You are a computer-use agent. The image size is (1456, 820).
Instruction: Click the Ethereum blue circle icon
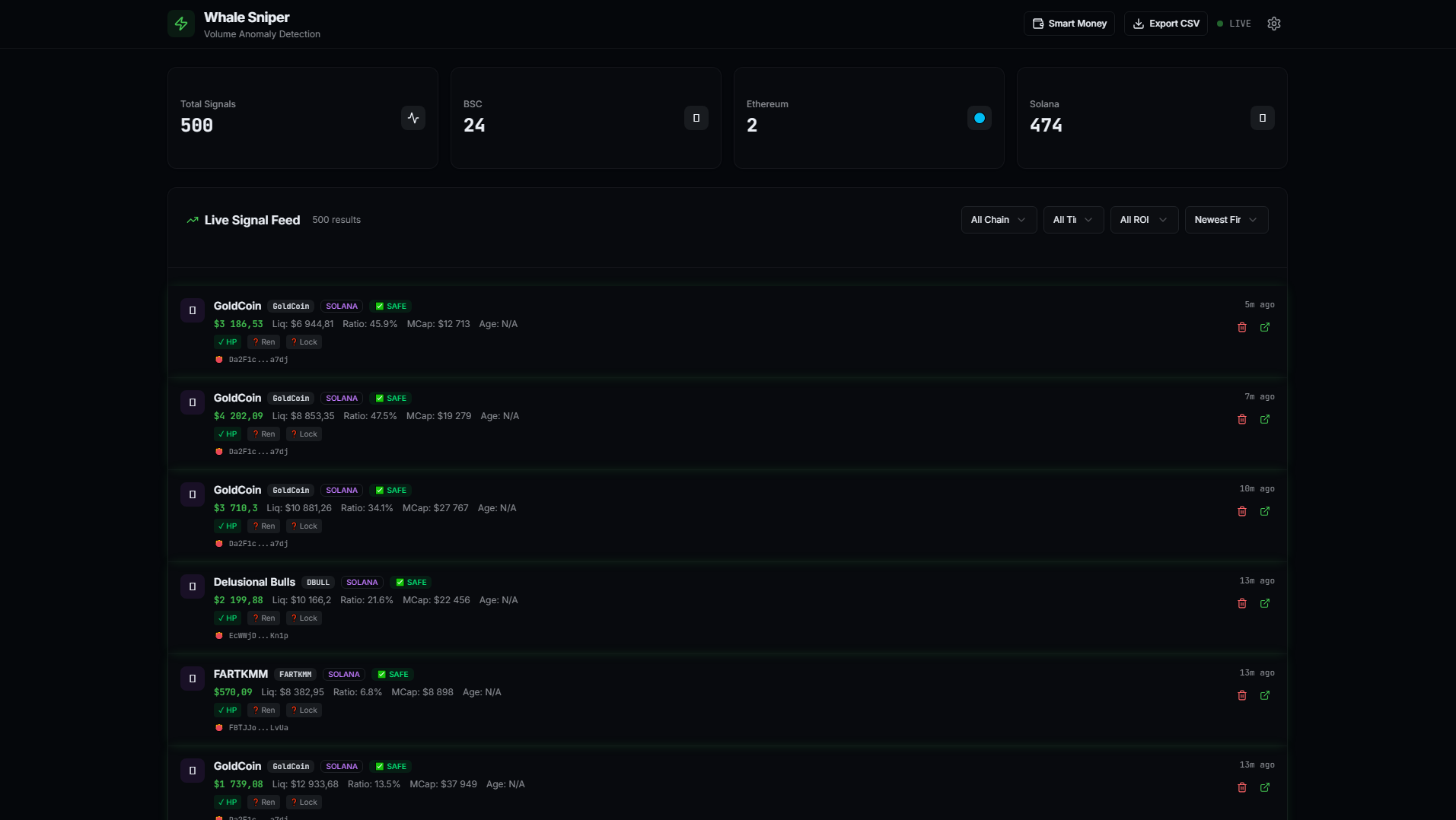(980, 118)
